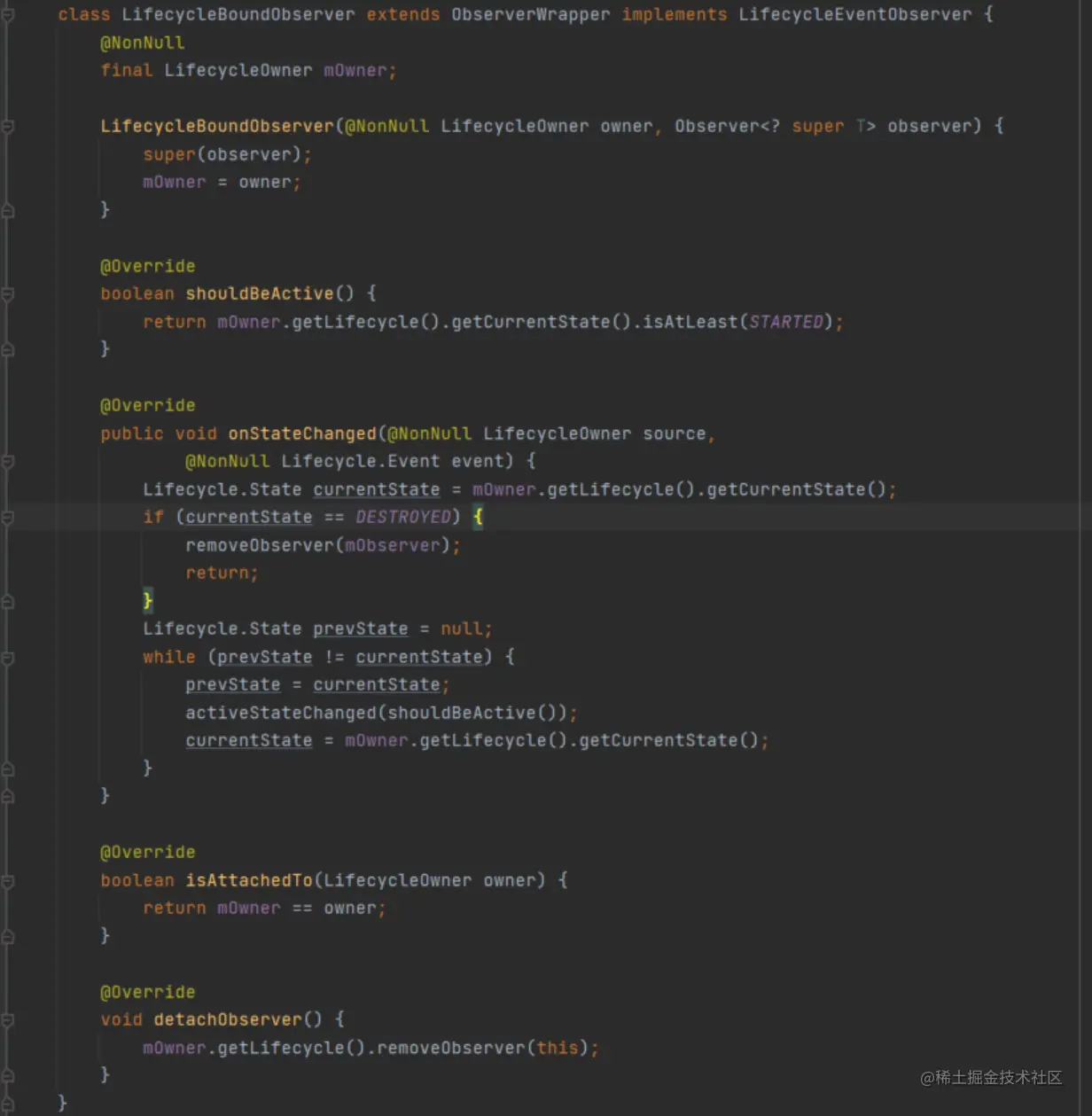Collapse the onStateChanged method body
This screenshot has width=1092, height=1116.
click(x=7, y=461)
